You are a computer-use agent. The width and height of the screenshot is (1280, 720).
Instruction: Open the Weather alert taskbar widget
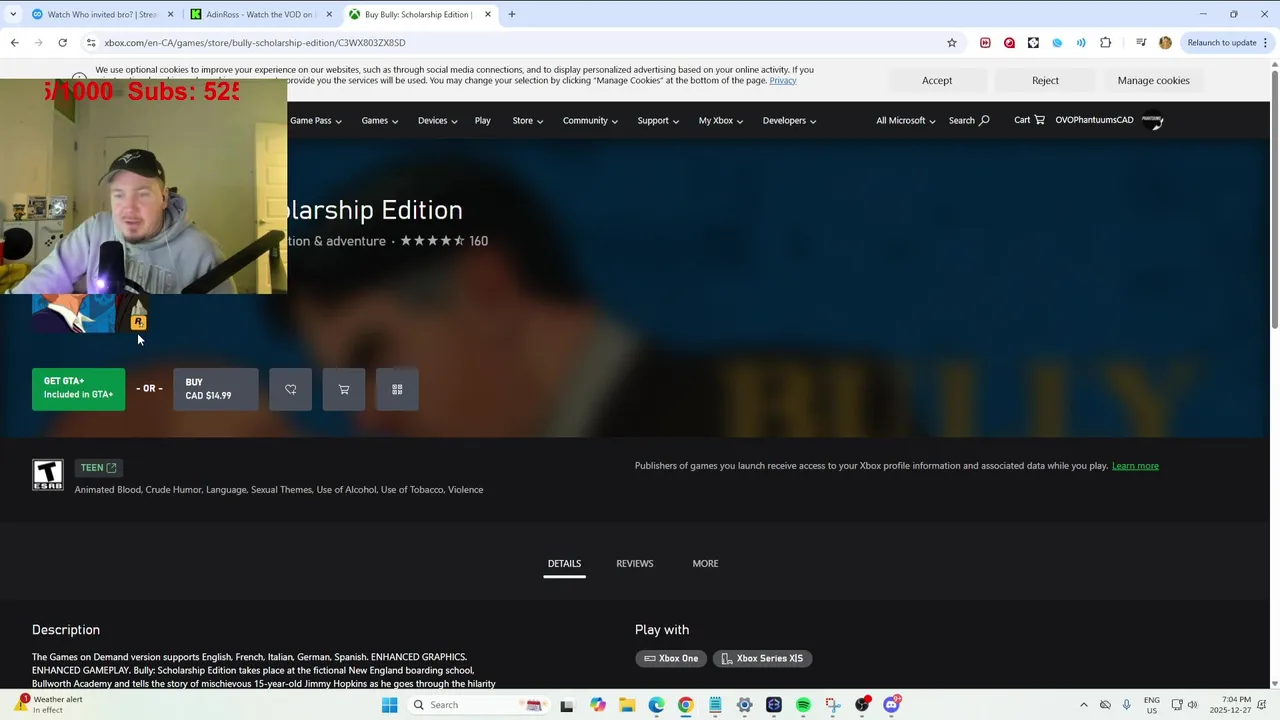coord(50,705)
